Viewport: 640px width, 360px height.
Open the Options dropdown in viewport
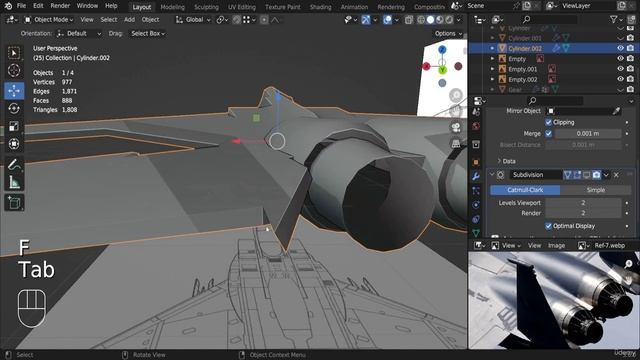point(448,33)
